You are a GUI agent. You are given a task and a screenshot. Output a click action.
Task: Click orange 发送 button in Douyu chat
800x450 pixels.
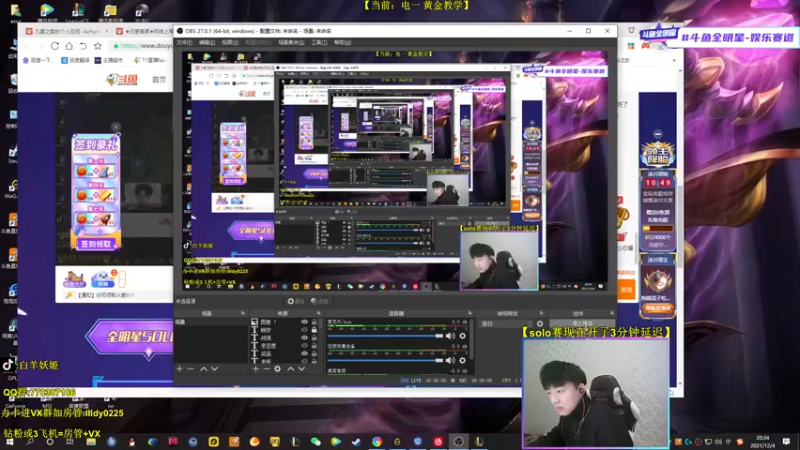(x=627, y=289)
